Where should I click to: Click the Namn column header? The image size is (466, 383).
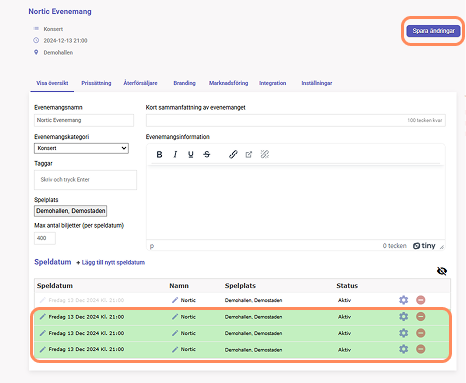coord(179,286)
